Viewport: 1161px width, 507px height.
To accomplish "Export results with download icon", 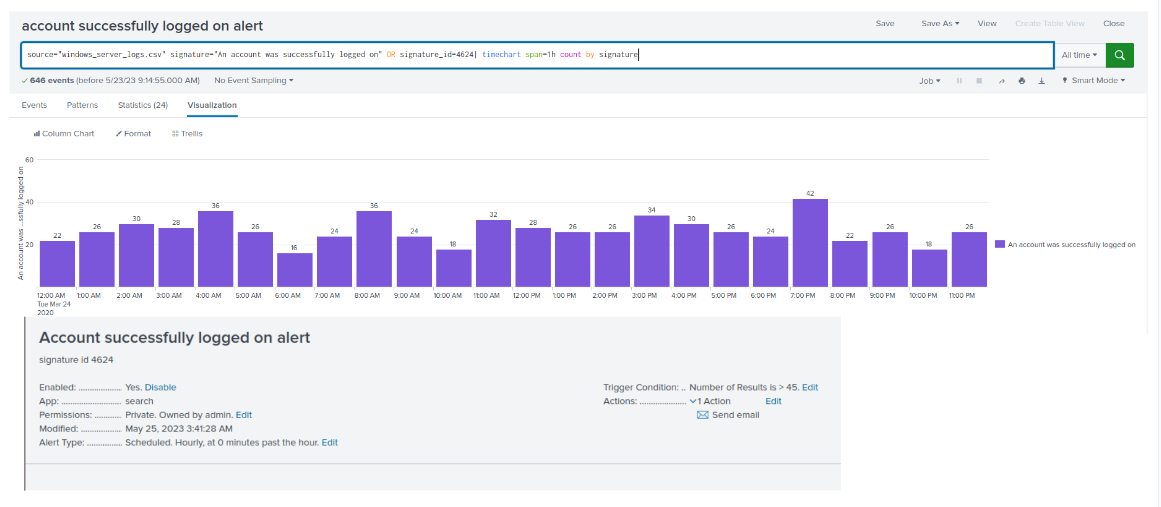I will pyautogui.click(x=1041, y=81).
